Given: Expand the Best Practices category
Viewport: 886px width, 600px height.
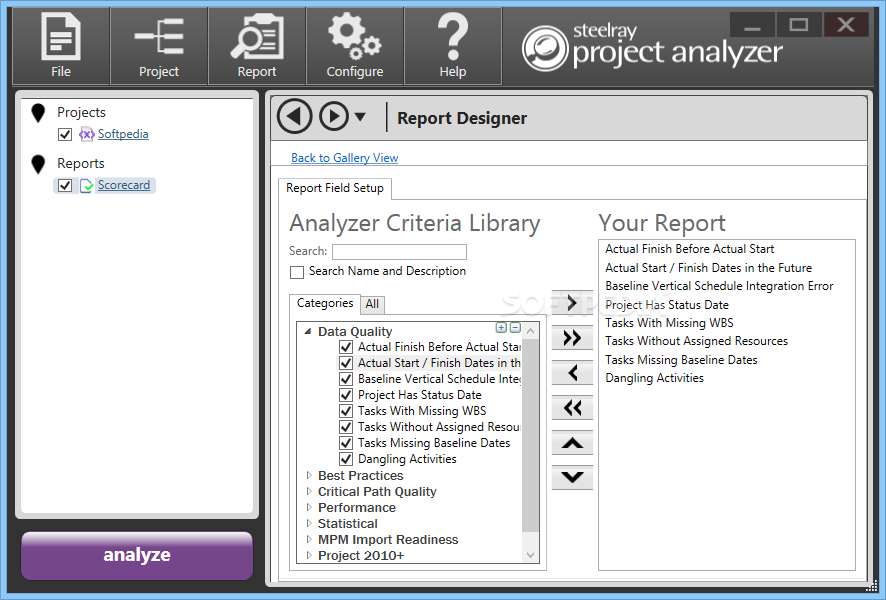Looking at the screenshot, I should point(309,475).
